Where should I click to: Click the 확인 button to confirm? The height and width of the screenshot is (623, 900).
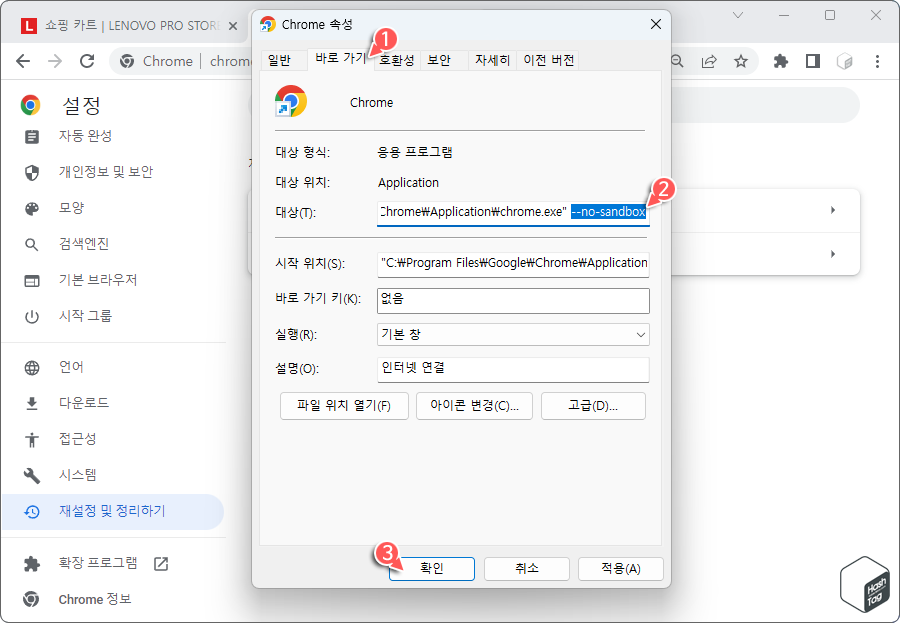click(431, 569)
